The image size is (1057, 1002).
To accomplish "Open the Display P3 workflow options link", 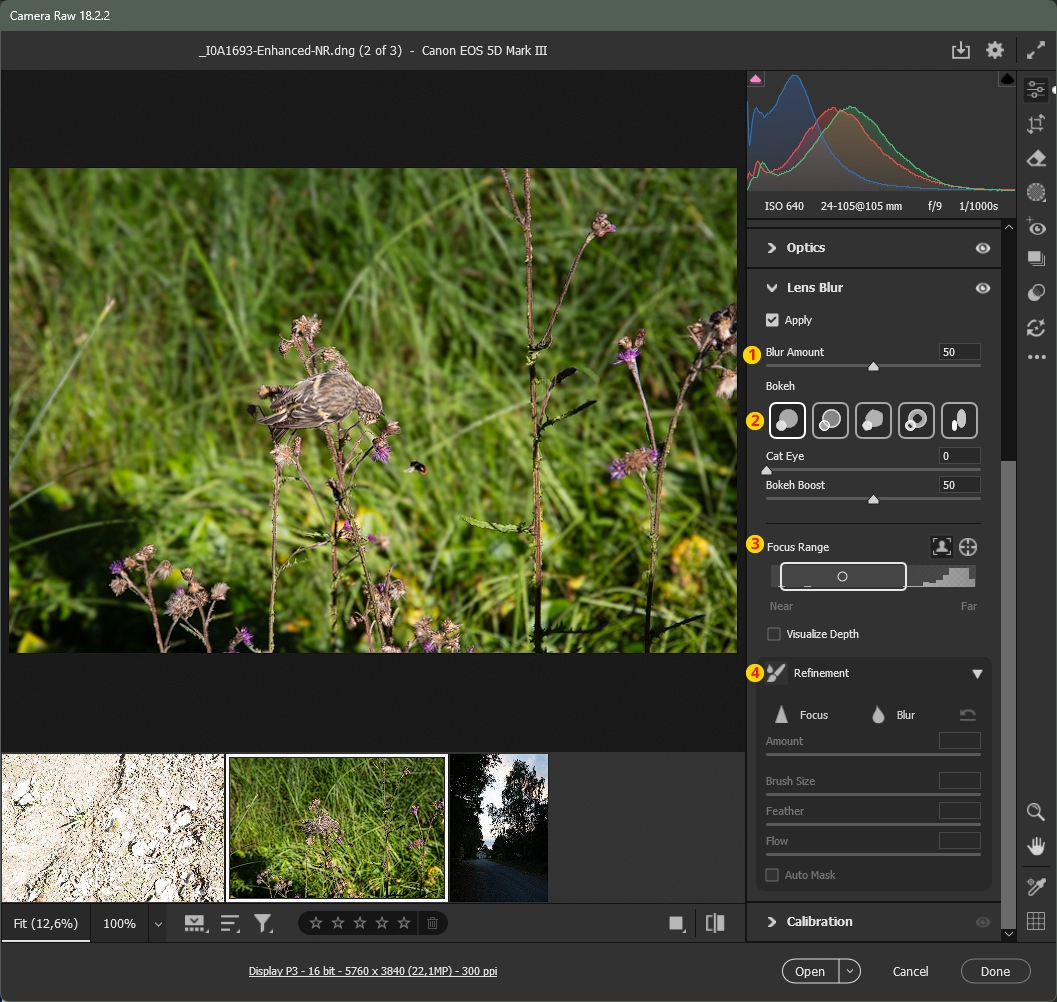I will pyautogui.click(x=373, y=971).
